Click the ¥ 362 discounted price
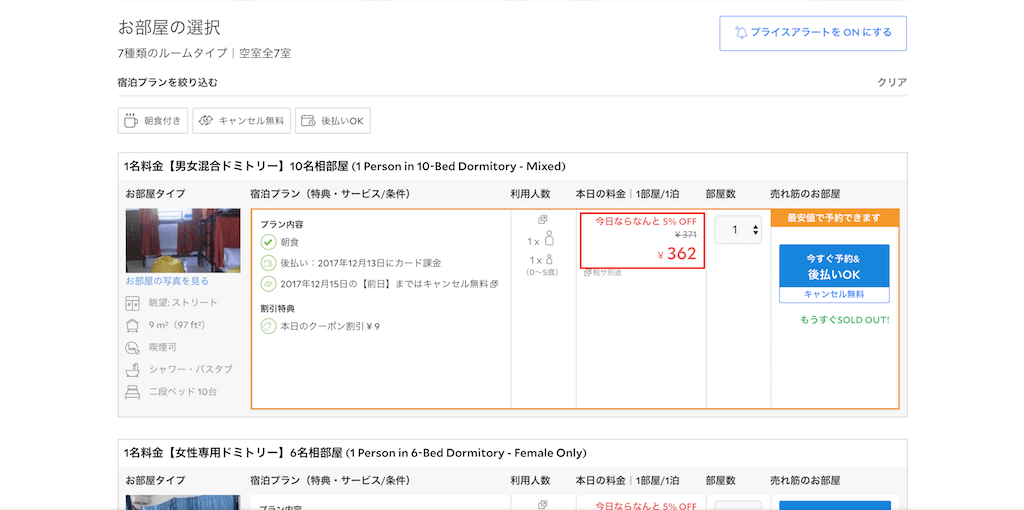Screen dimensions: 1024x510 677,254
